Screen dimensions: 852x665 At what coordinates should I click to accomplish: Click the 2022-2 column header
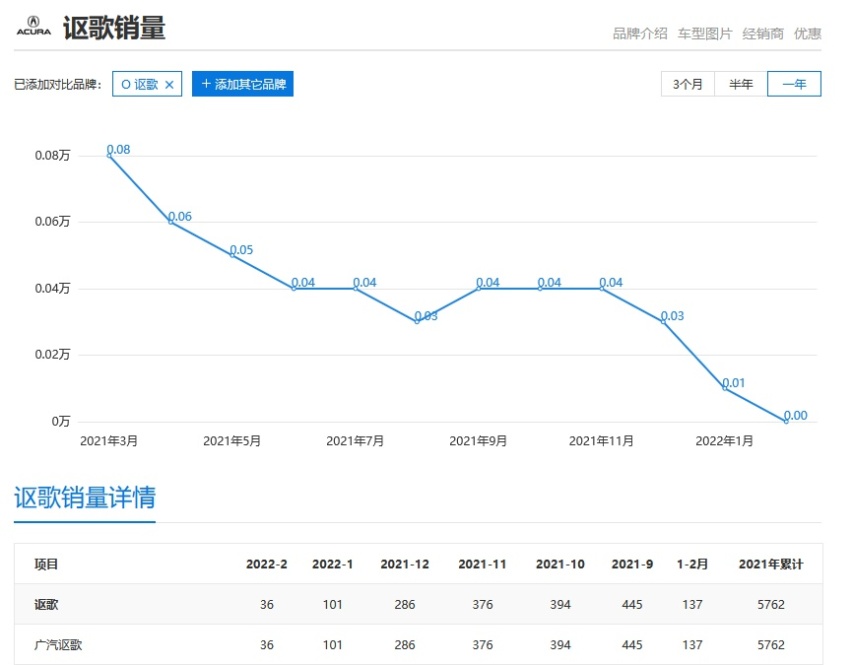pyautogui.click(x=266, y=564)
